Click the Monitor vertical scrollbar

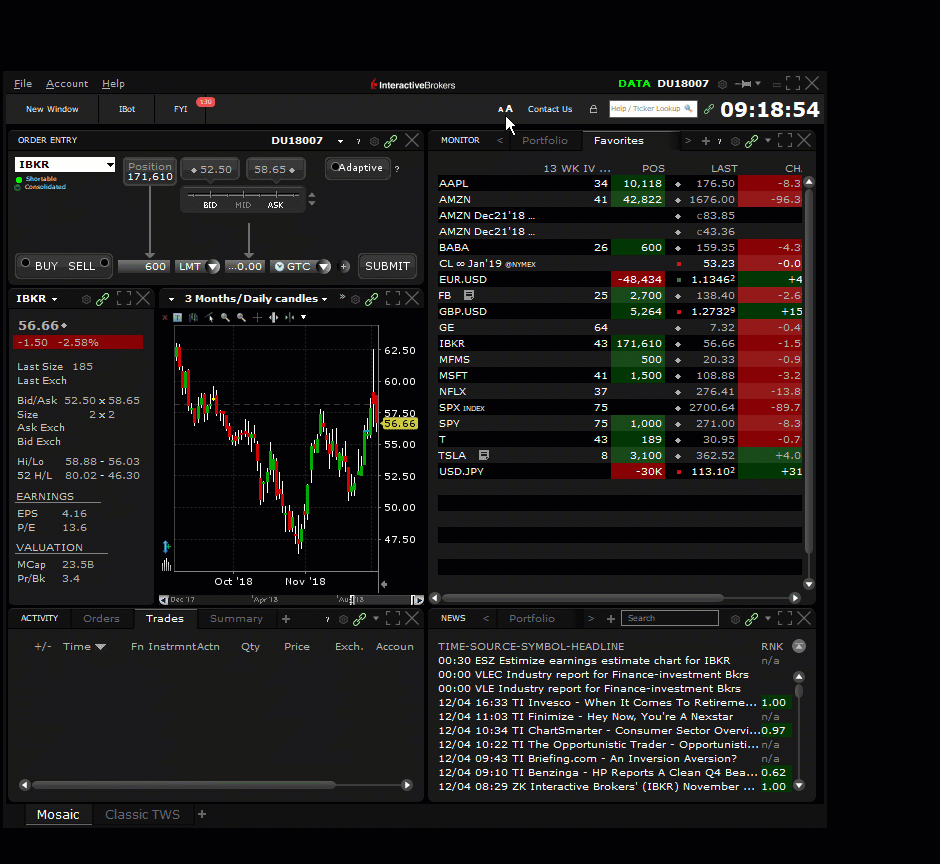(809, 372)
